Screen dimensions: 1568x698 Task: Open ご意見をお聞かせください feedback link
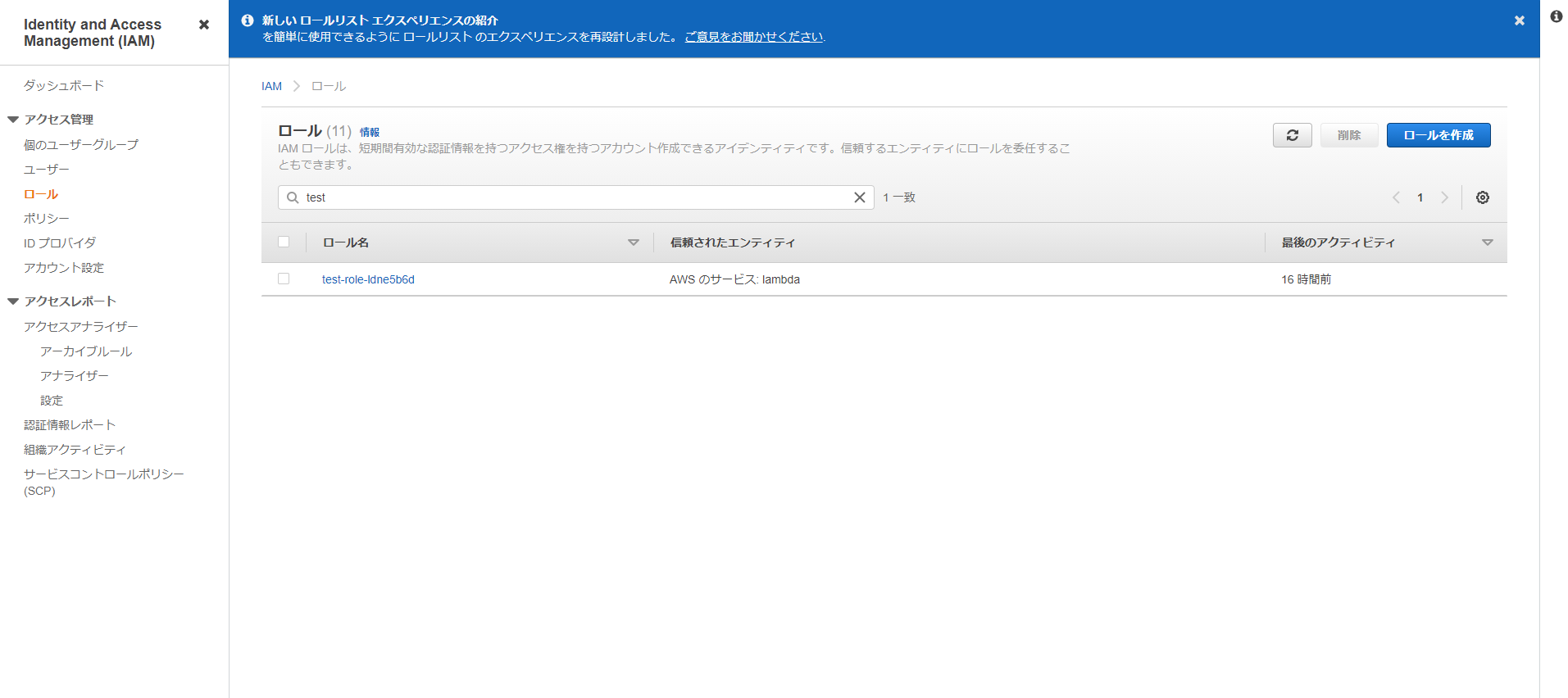click(754, 37)
